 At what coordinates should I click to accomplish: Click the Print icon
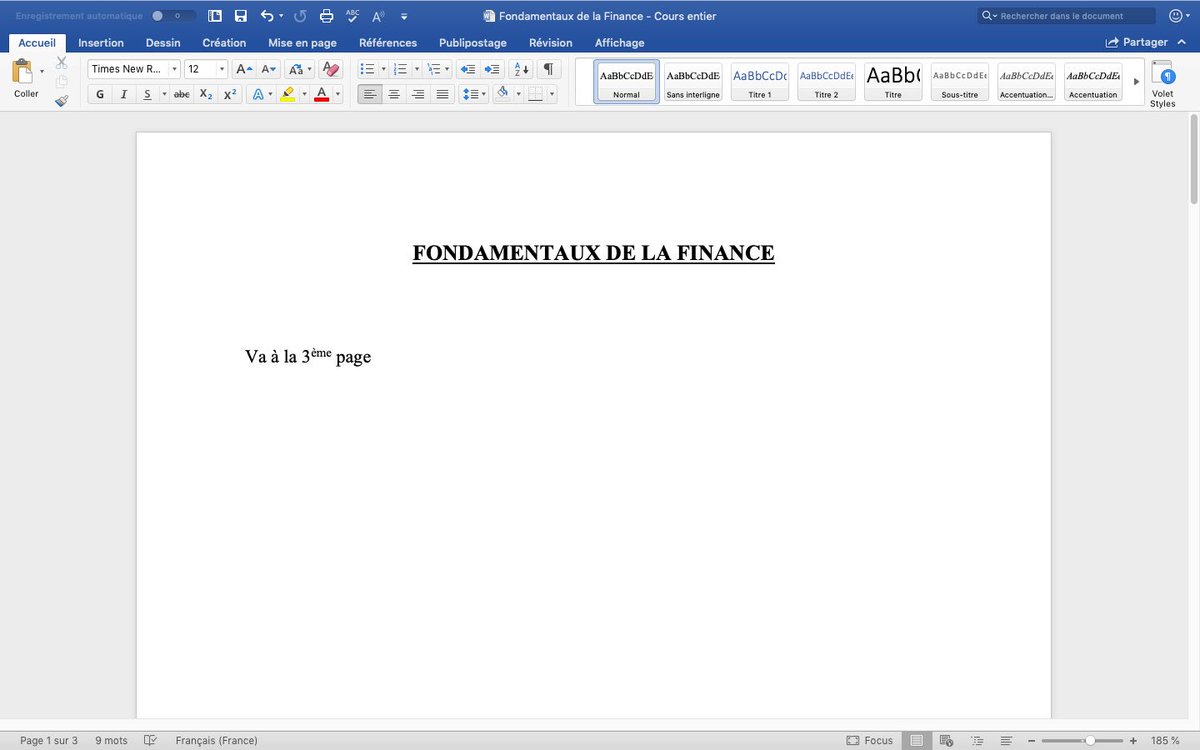(x=326, y=16)
